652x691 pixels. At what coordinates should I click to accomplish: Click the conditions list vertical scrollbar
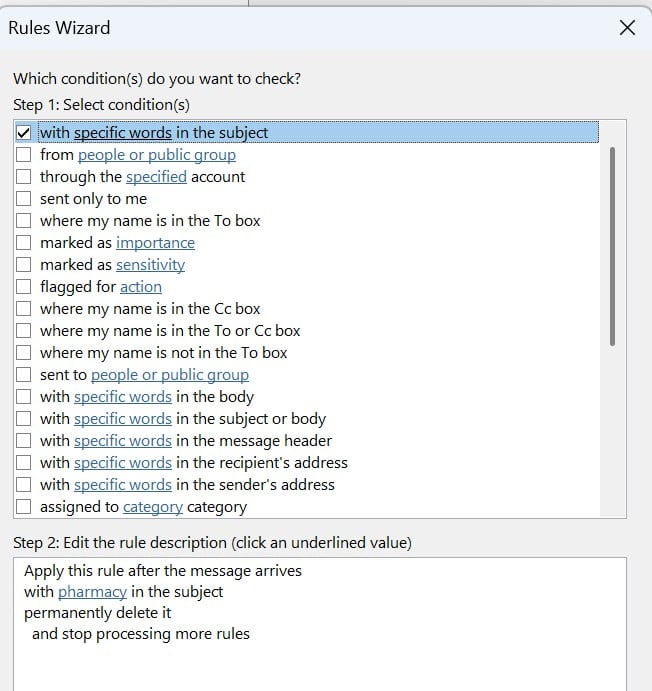tap(612, 246)
